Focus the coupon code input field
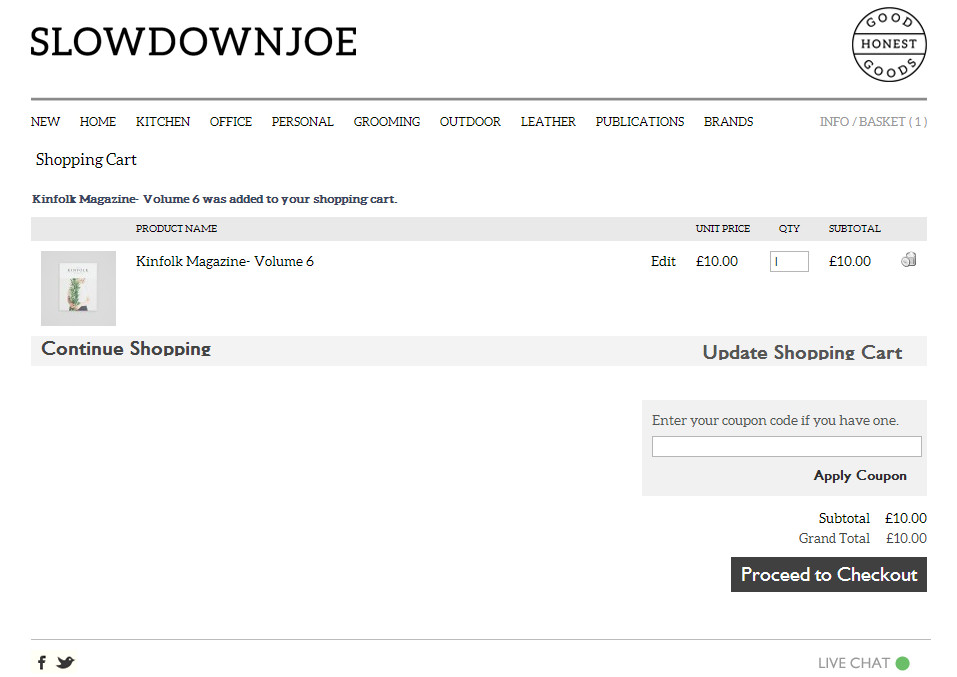This screenshot has width=957, height=677. click(787, 446)
